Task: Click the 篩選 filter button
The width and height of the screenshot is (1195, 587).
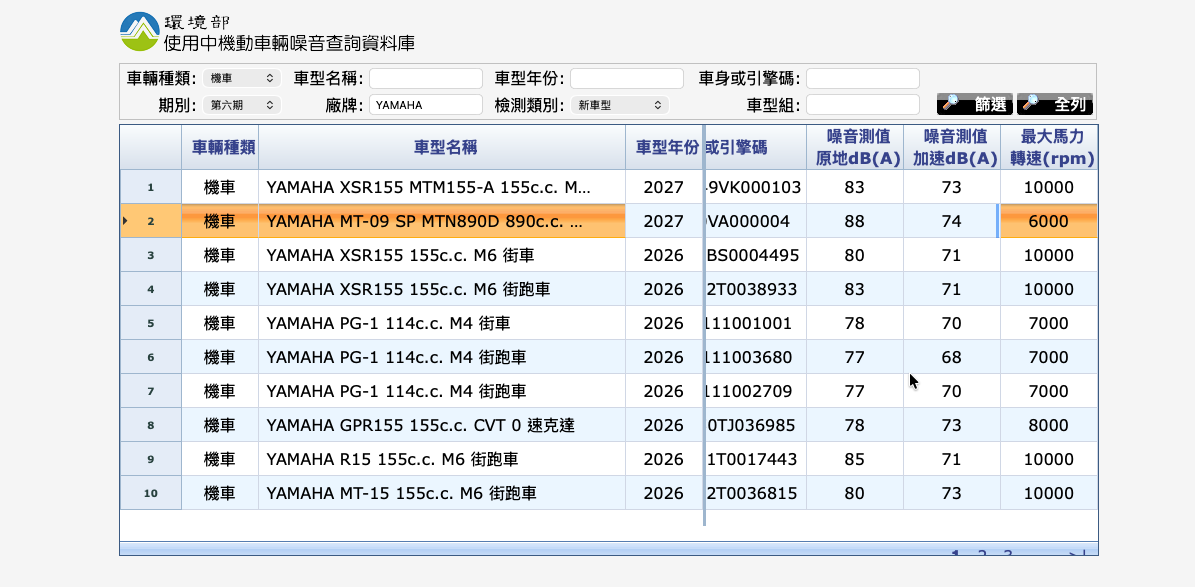Action: tap(975, 104)
